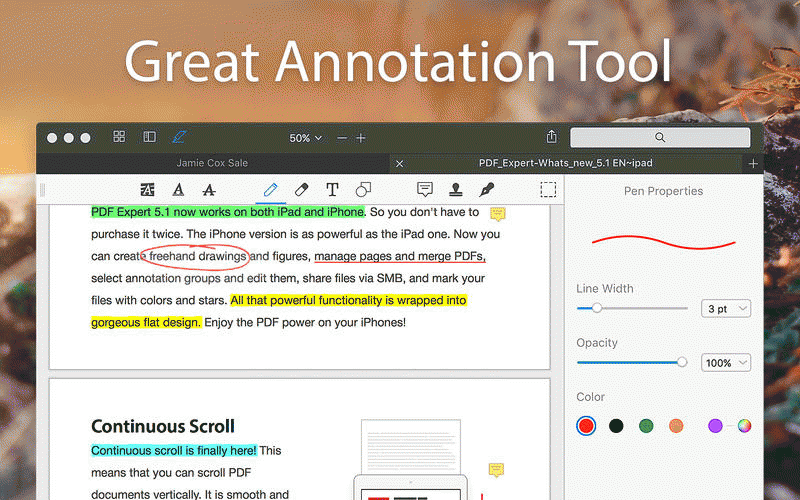Select the Pen drawing tool

270,190
